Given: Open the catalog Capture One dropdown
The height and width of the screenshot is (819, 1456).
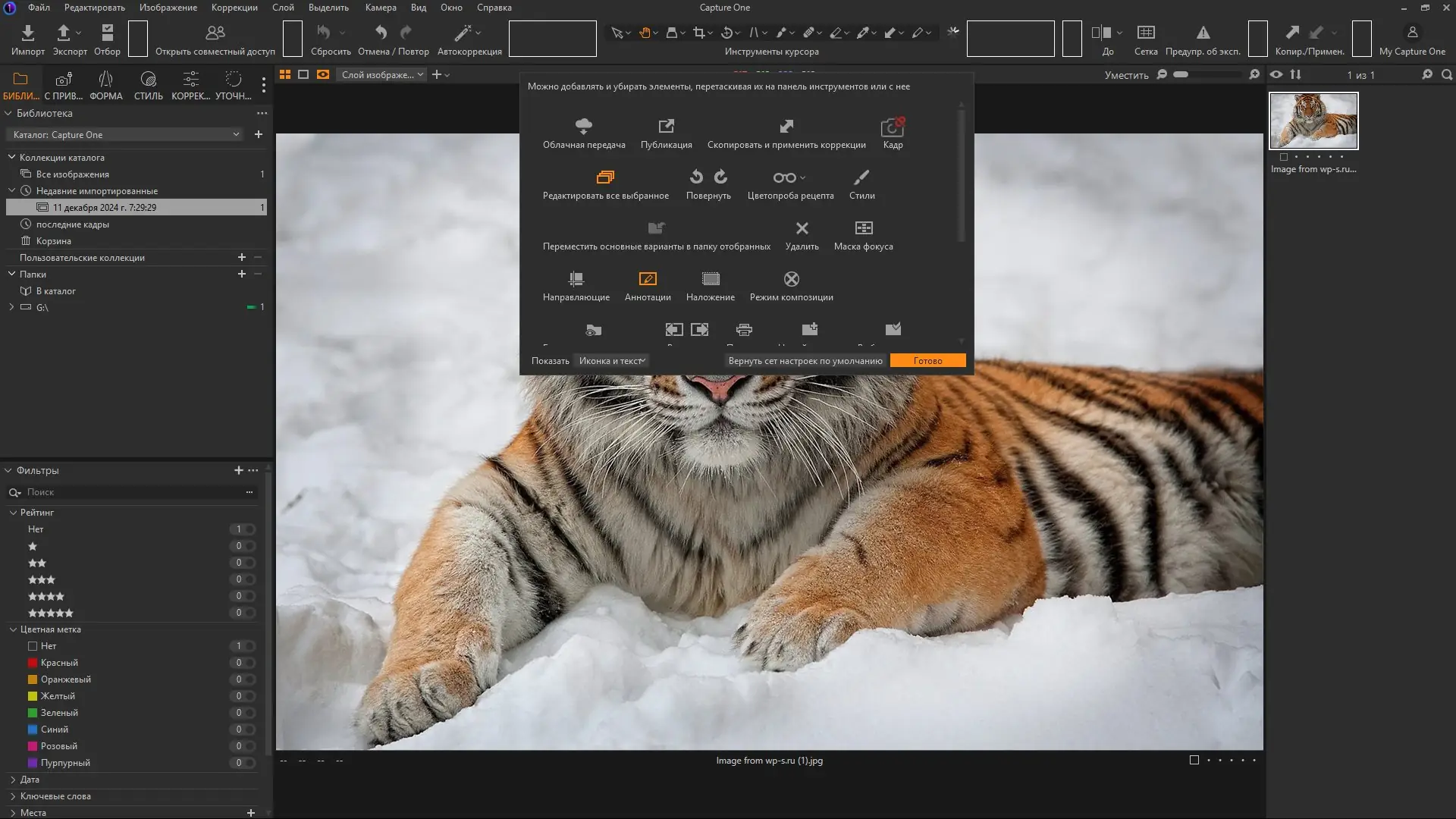Looking at the screenshot, I should (125, 134).
